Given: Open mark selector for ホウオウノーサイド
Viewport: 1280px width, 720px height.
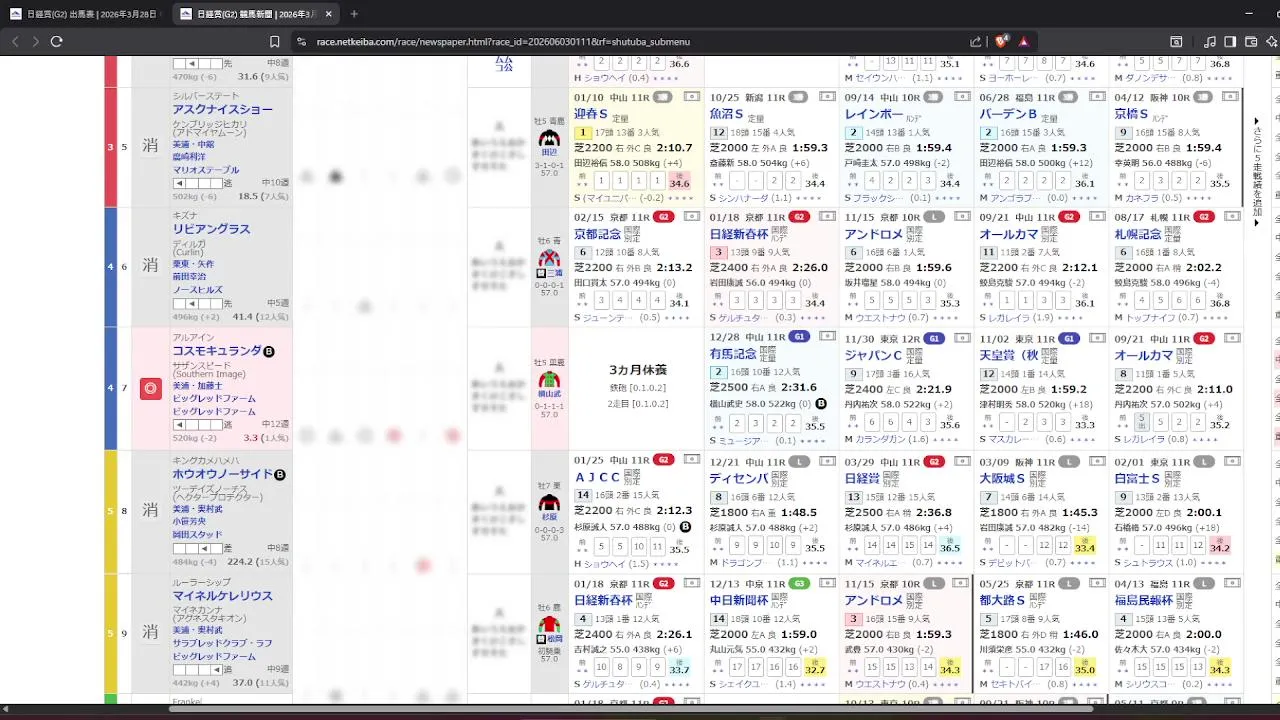Looking at the screenshot, I should click(150, 510).
